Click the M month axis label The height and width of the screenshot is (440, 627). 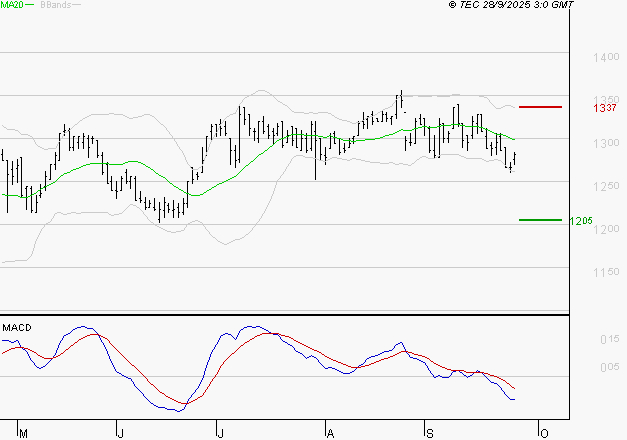(23, 434)
